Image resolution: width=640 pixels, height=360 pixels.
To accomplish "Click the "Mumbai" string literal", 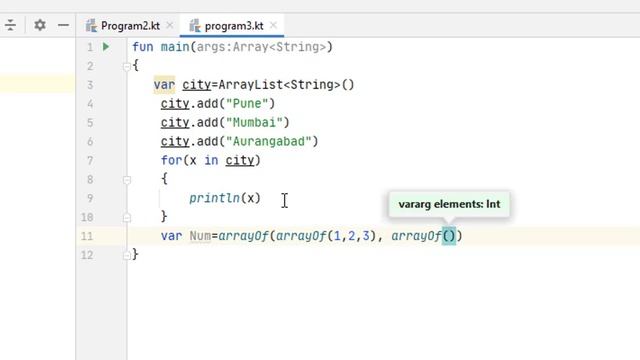I will pyautogui.click(x=254, y=122).
